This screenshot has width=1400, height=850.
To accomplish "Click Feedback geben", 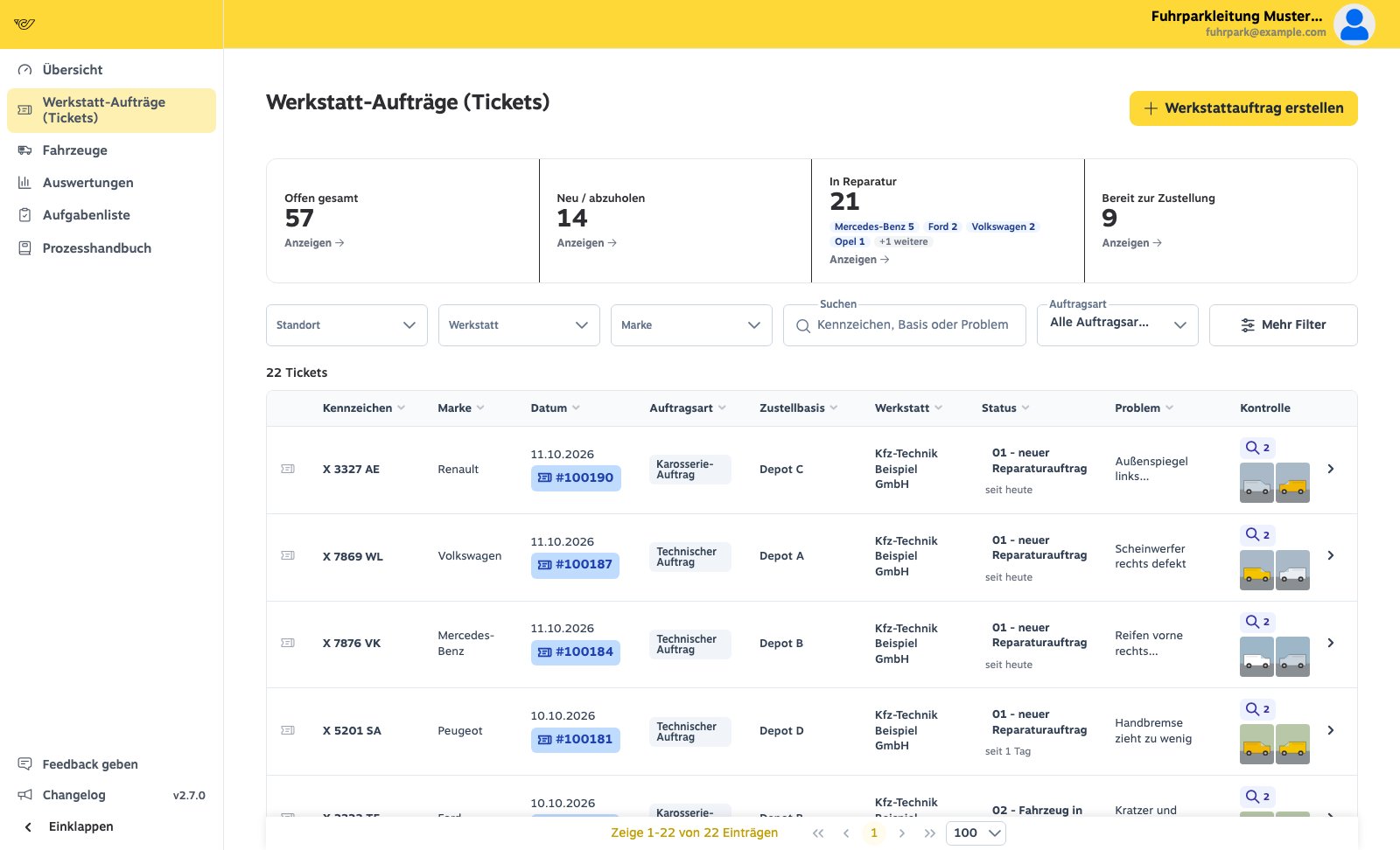I will click(111, 764).
